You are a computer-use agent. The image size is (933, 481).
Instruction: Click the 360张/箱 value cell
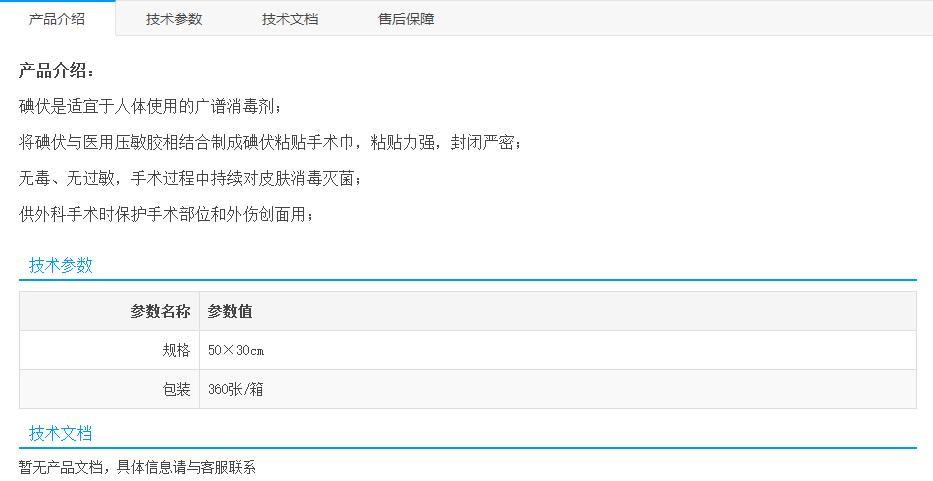pyautogui.click(x=236, y=389)
